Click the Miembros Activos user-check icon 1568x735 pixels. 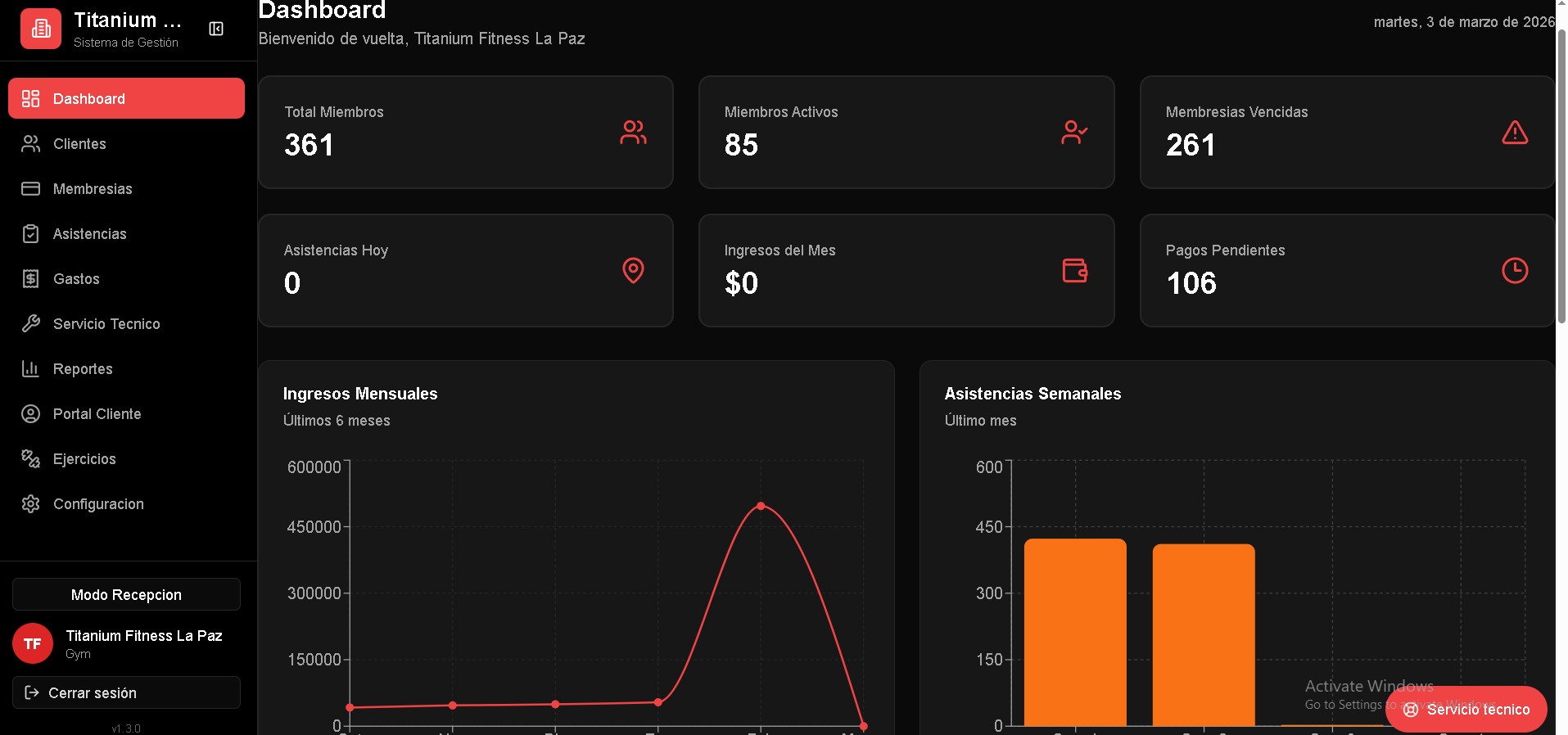coord(1073,133)
